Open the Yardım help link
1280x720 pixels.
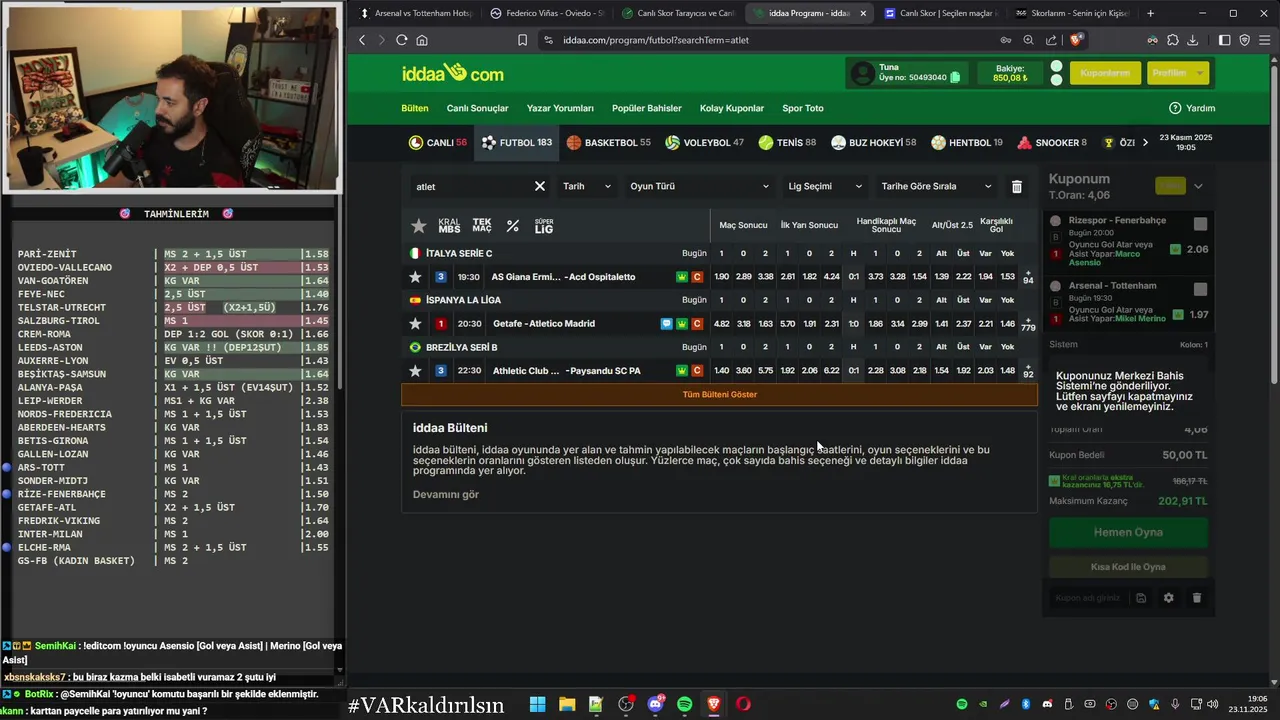[x=1192, y=108]
